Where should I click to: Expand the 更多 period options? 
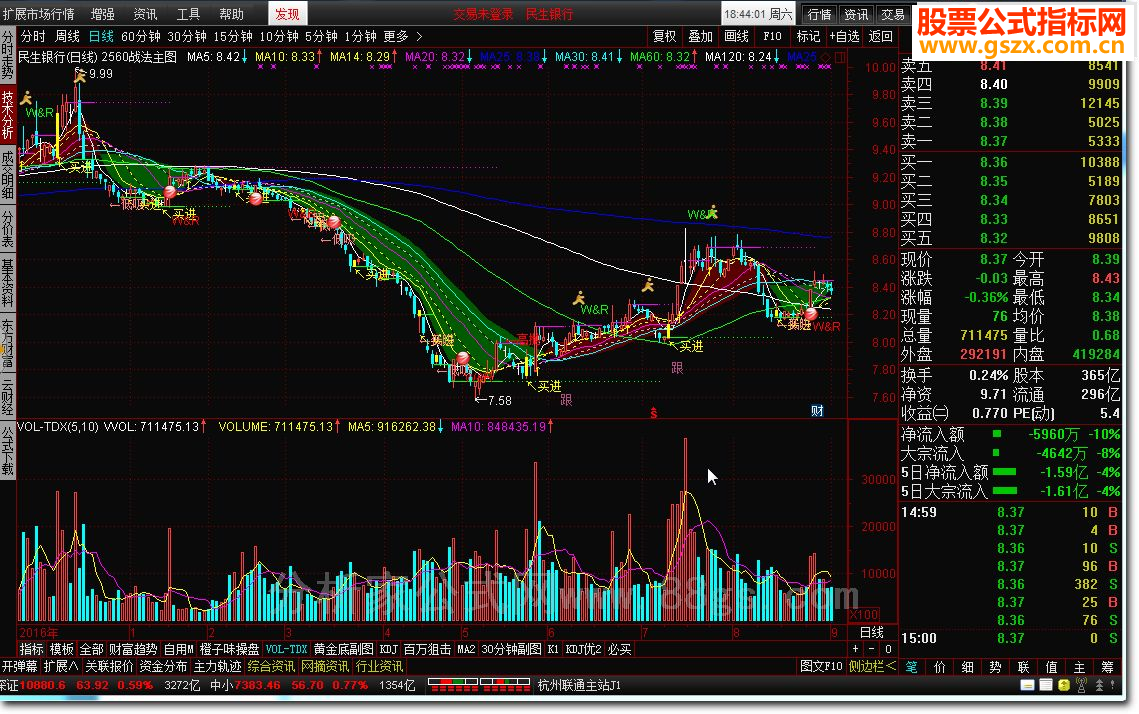pos(402,36)
